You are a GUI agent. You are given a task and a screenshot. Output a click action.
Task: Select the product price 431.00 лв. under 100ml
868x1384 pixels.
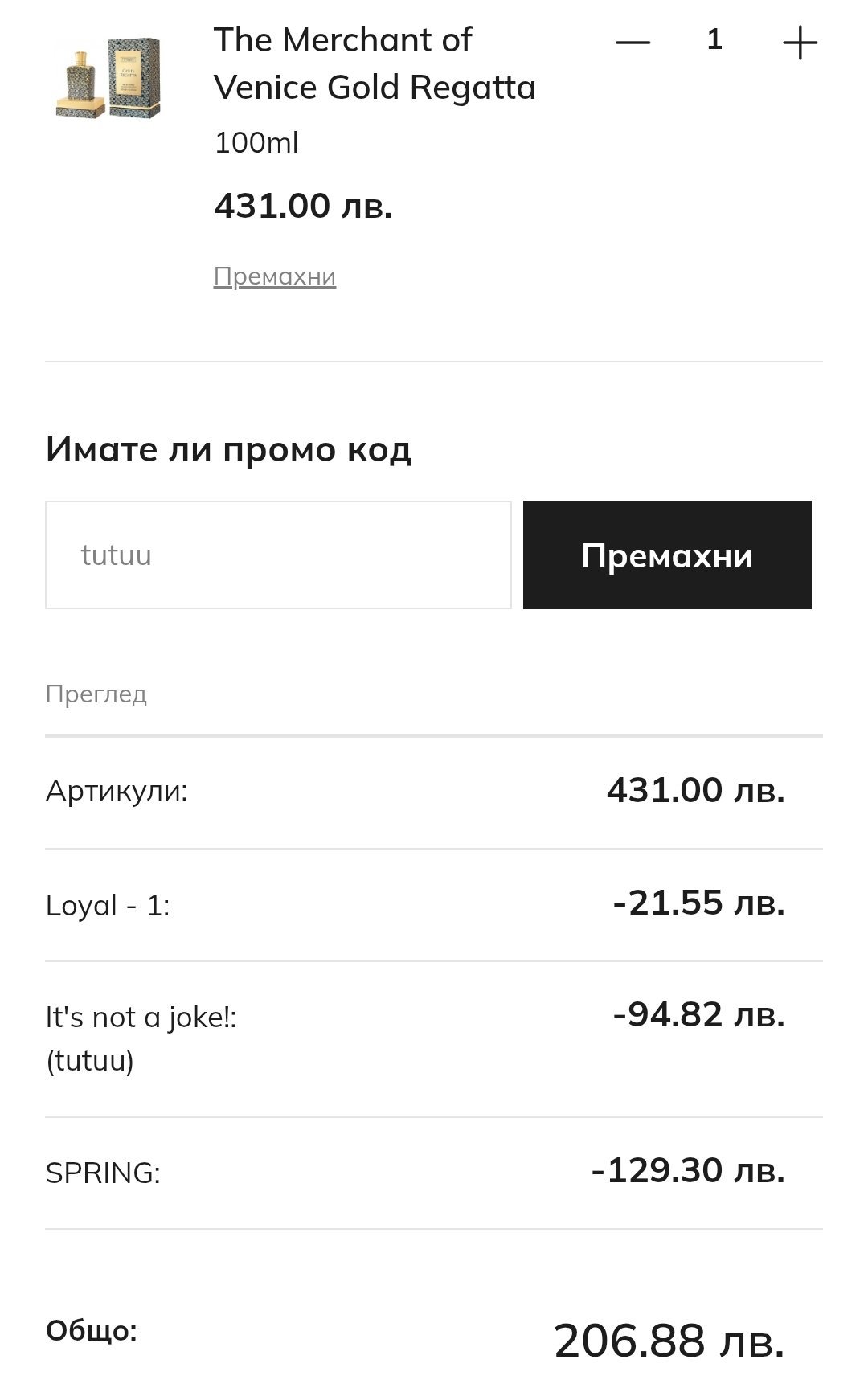(x=303, y=206)
